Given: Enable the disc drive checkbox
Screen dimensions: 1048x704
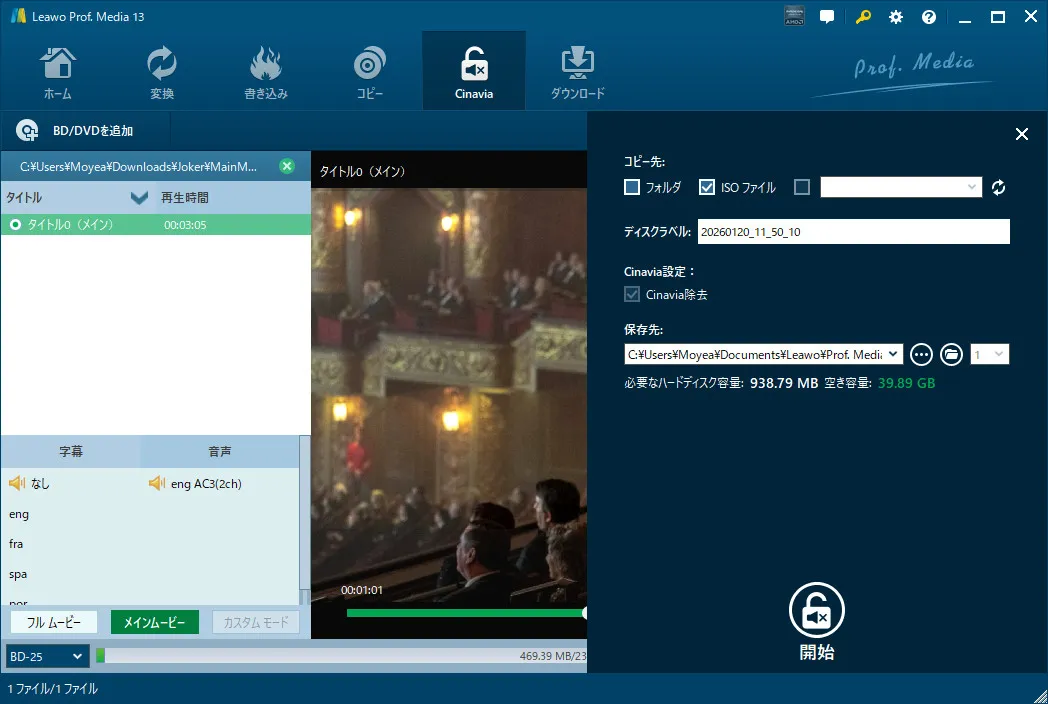Looking at the screenshot, I should click(801, 187).
